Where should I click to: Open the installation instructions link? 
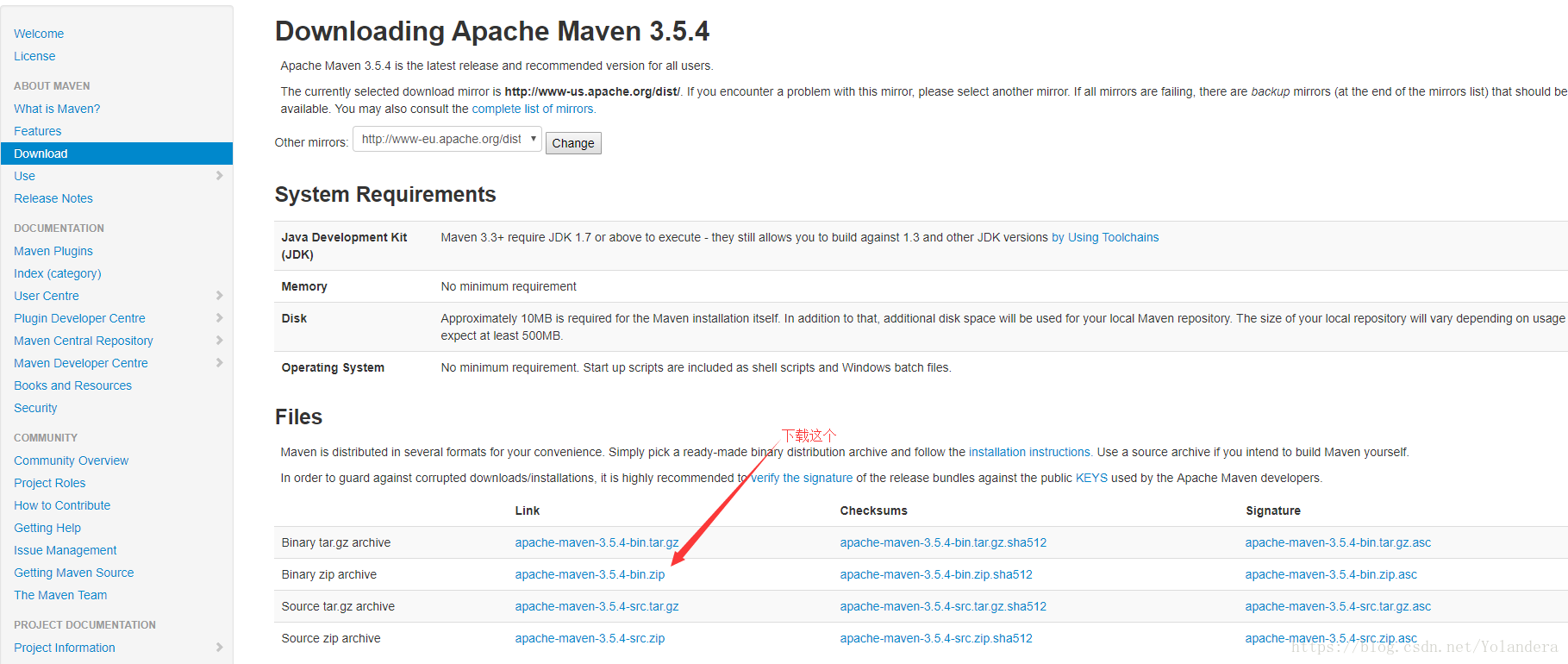click(1030, 452)
